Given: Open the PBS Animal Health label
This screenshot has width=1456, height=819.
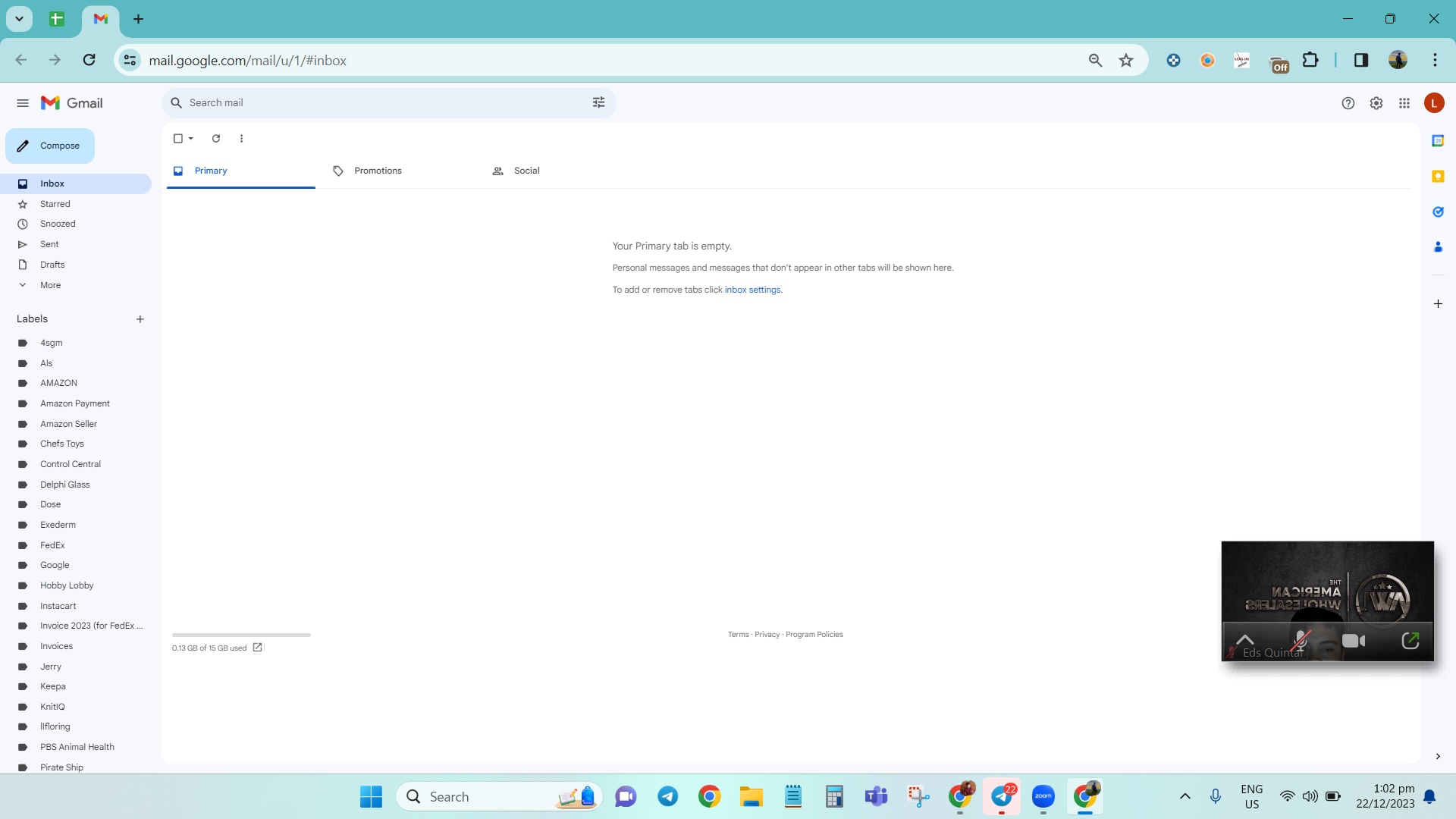Looking at the screenshot, I should pyautogui.click(x=76, y=747).
